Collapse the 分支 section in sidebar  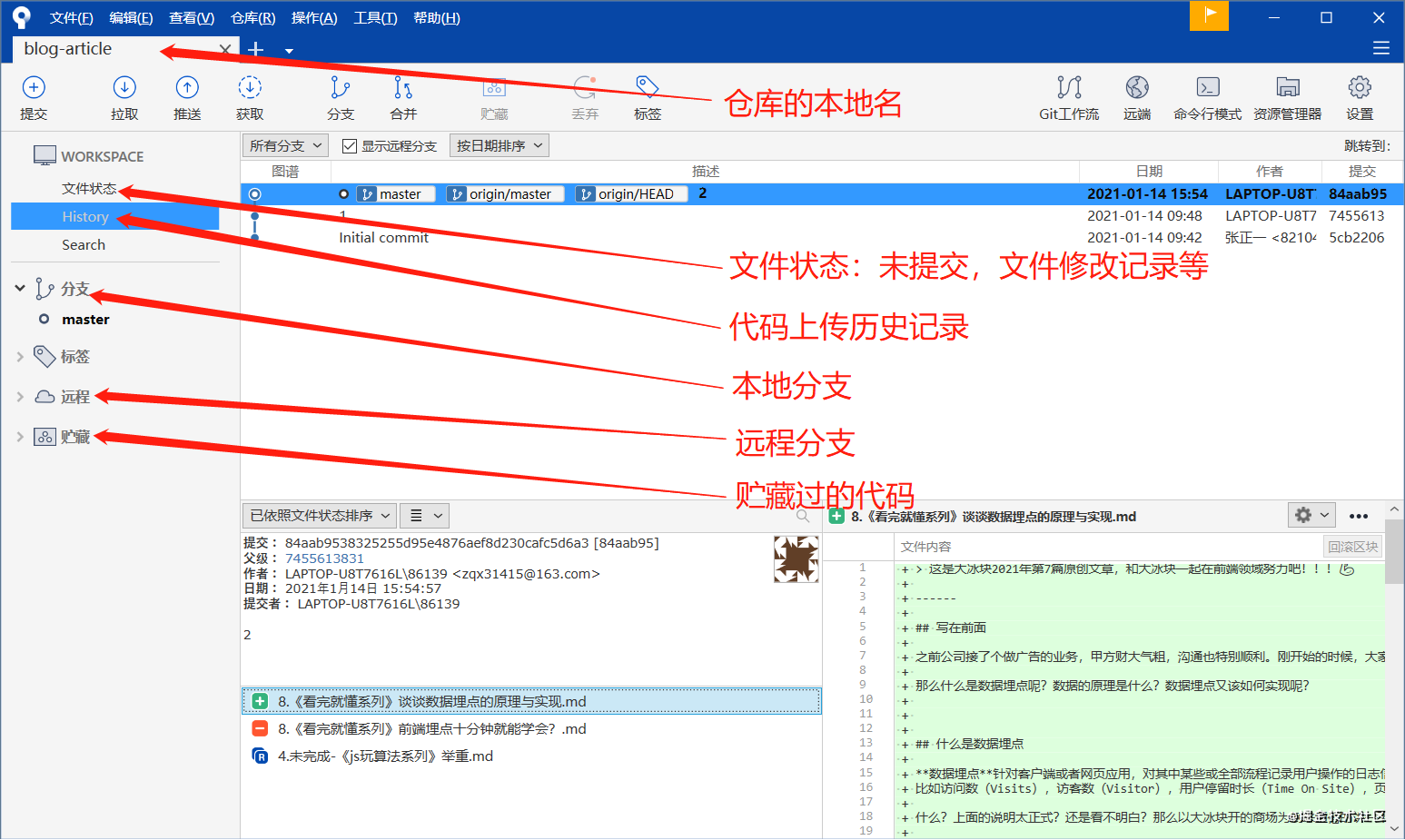(x=20, y=288)
